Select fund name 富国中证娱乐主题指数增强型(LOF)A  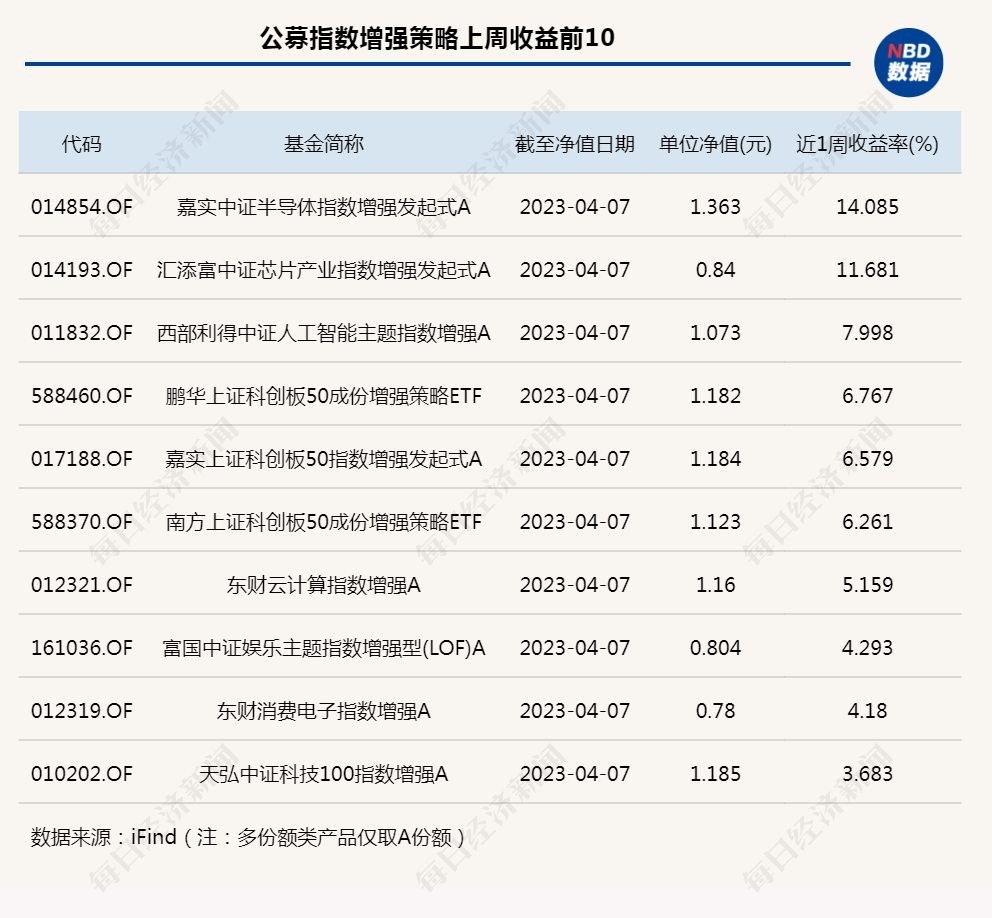(323, 648)
